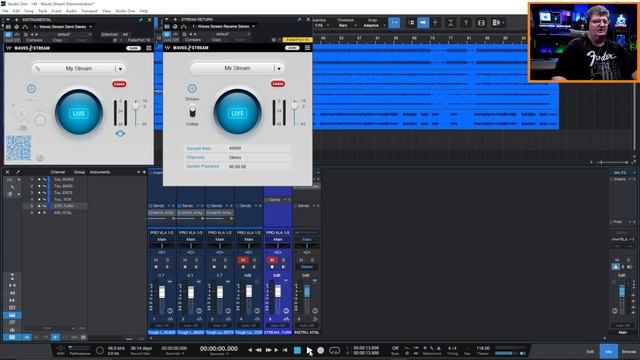Mute Tough L..RUMS mixer channel
This screenshot has height=360, width=640.
[x=156, y=260]
